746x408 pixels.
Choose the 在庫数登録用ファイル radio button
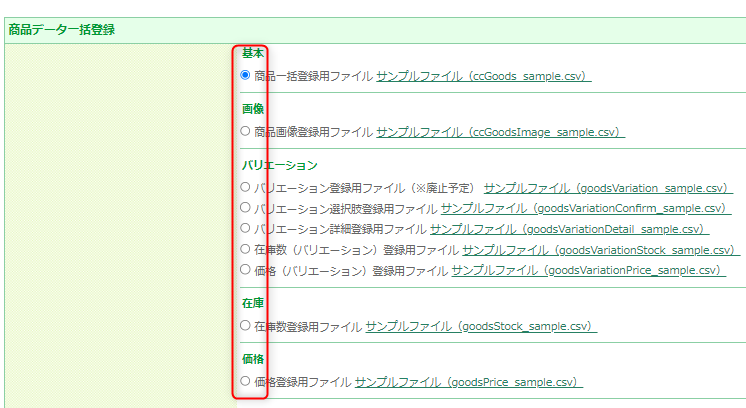[x=245, y=326]
